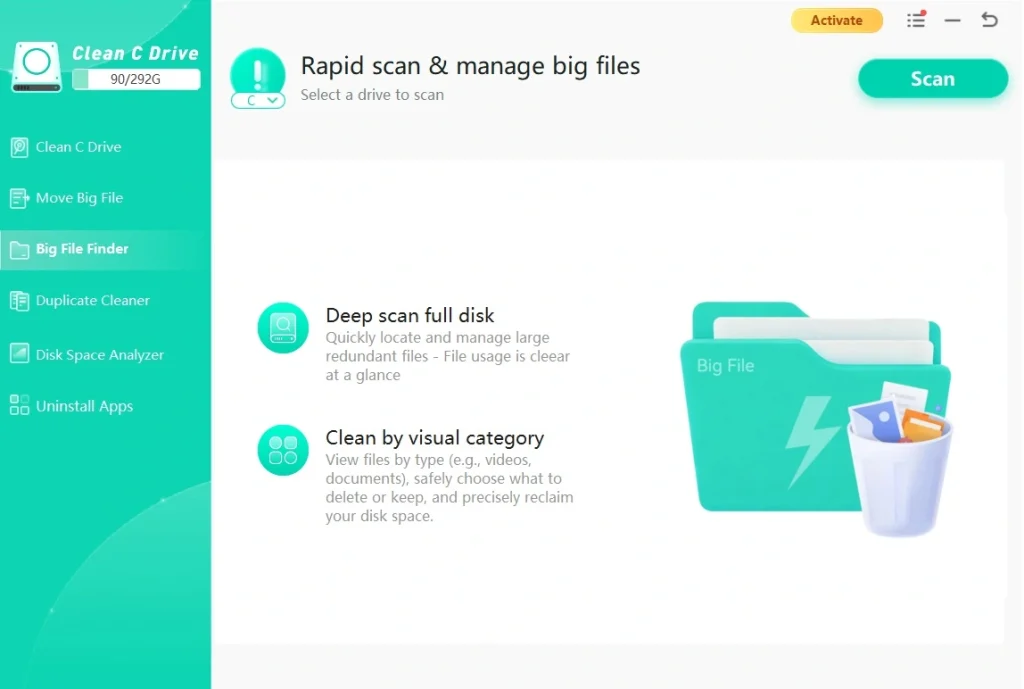The width and height of the screenshot is (1024, 689).
Task: Click the Clean by visual category icon
Action: coord(283,450)
